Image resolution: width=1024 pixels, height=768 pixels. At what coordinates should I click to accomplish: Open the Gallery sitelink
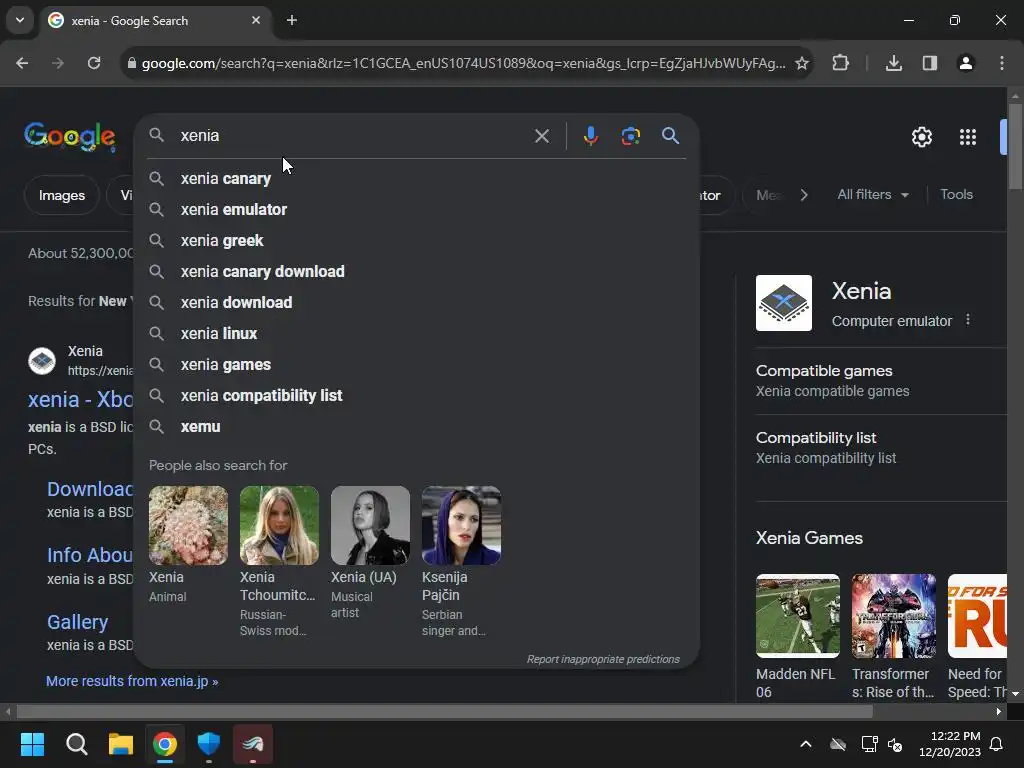[x=77, y=622]
